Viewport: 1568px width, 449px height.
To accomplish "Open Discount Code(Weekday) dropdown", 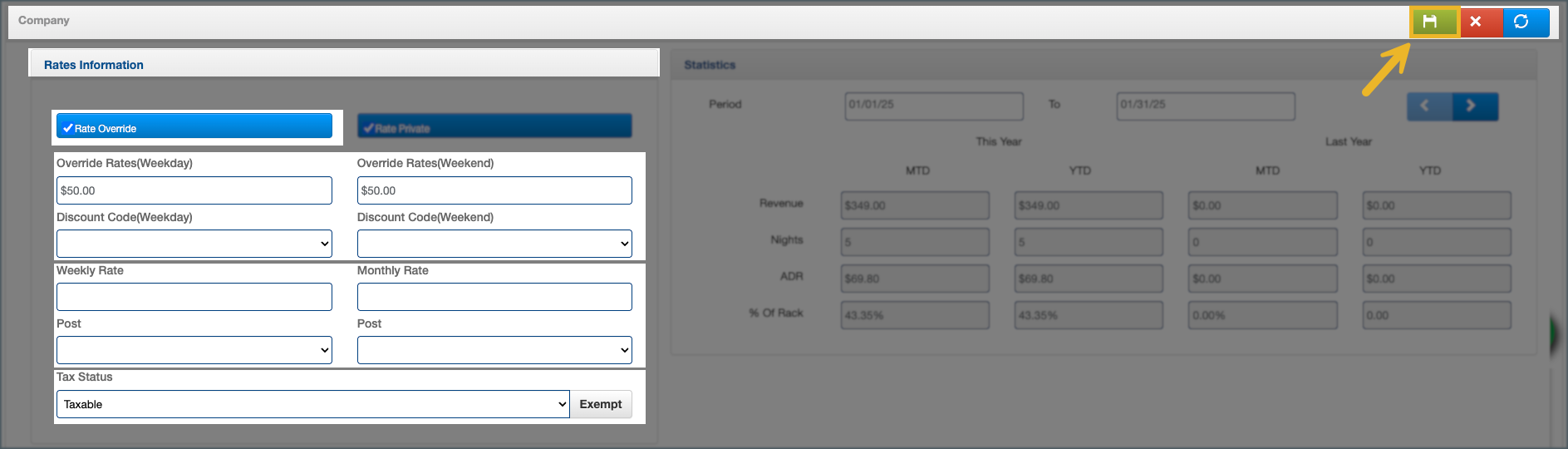I will tap(194, 244).
